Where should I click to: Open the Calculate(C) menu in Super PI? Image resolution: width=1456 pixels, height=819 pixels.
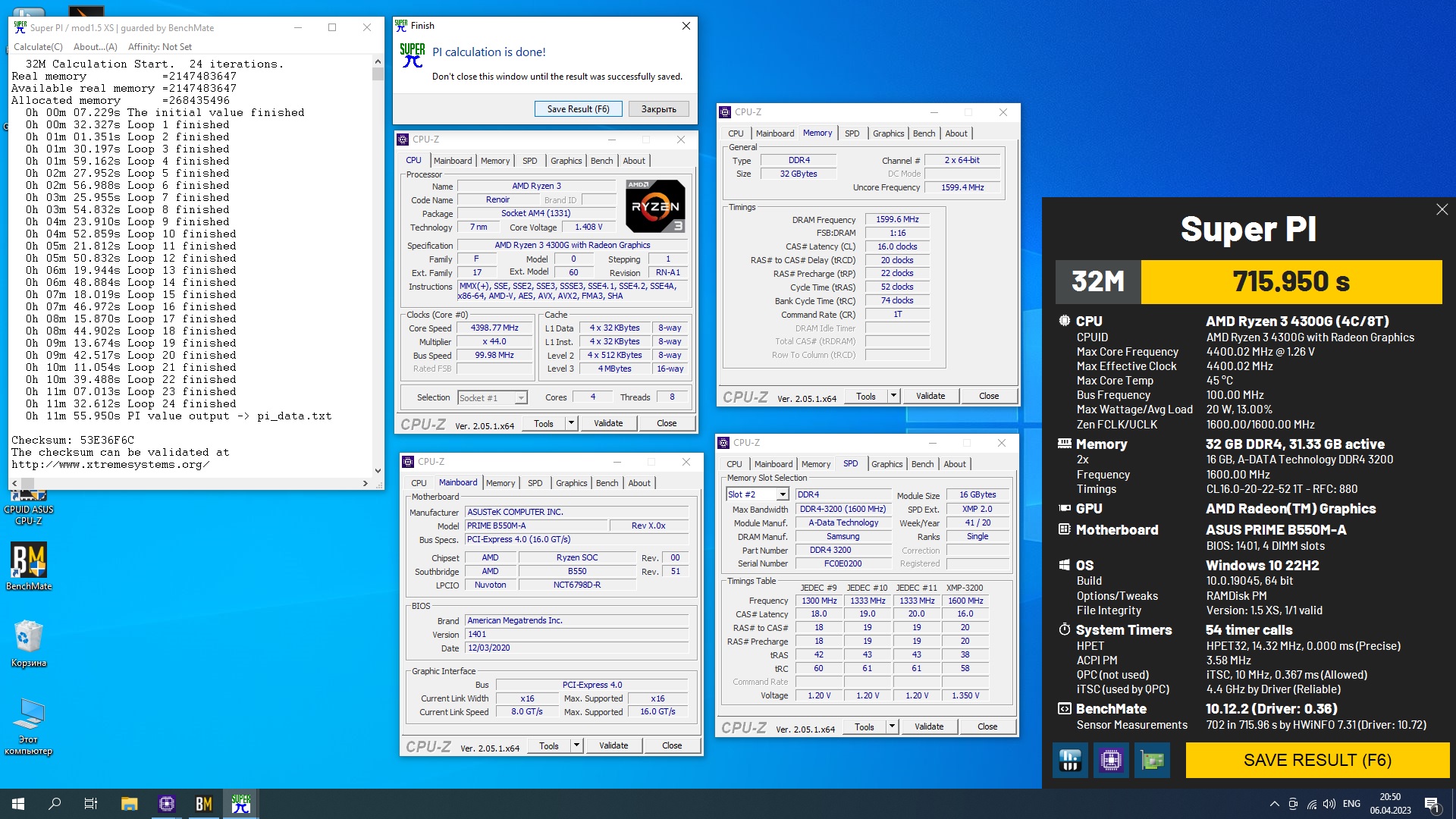(38, 47)
